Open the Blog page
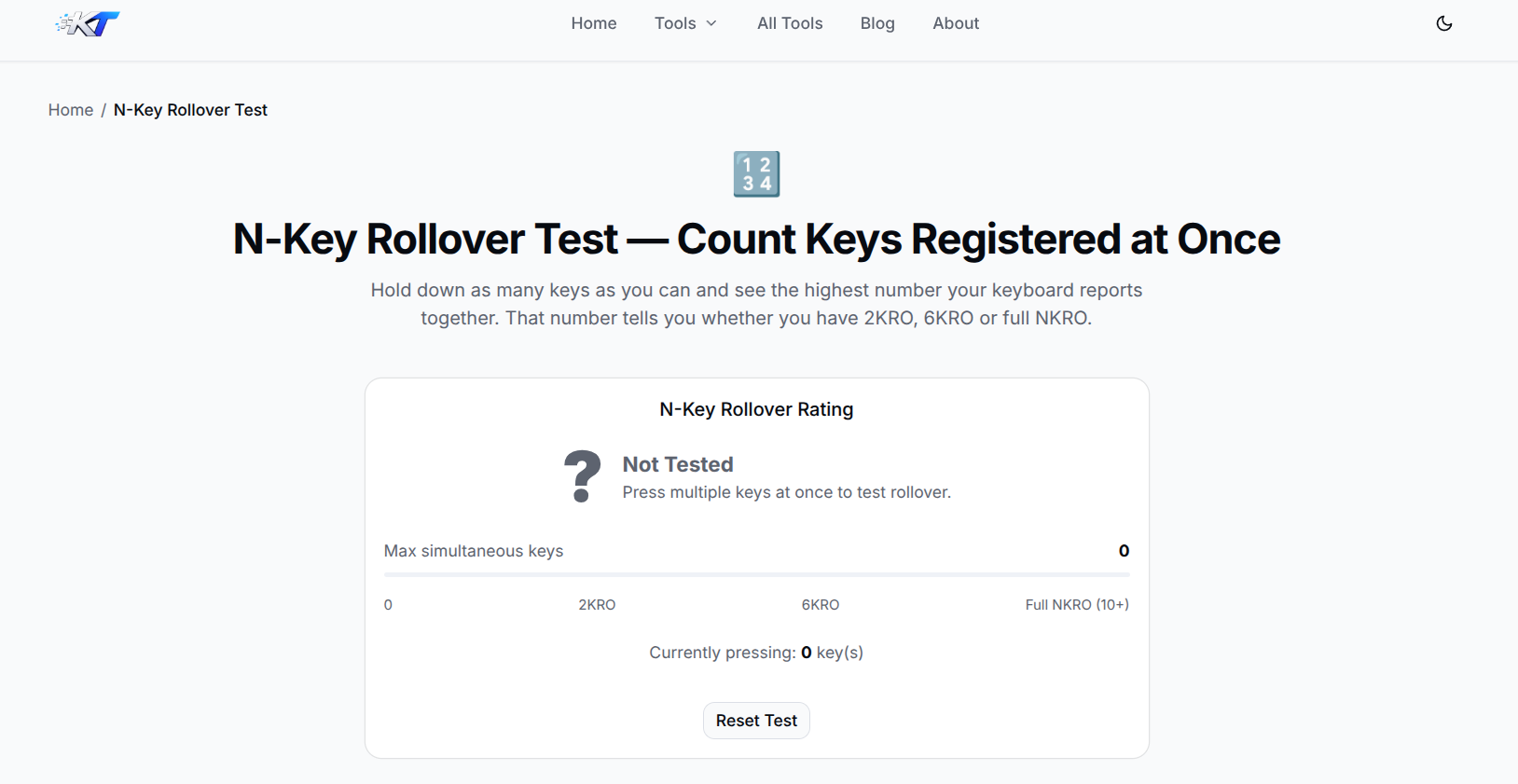 (877, 23)
